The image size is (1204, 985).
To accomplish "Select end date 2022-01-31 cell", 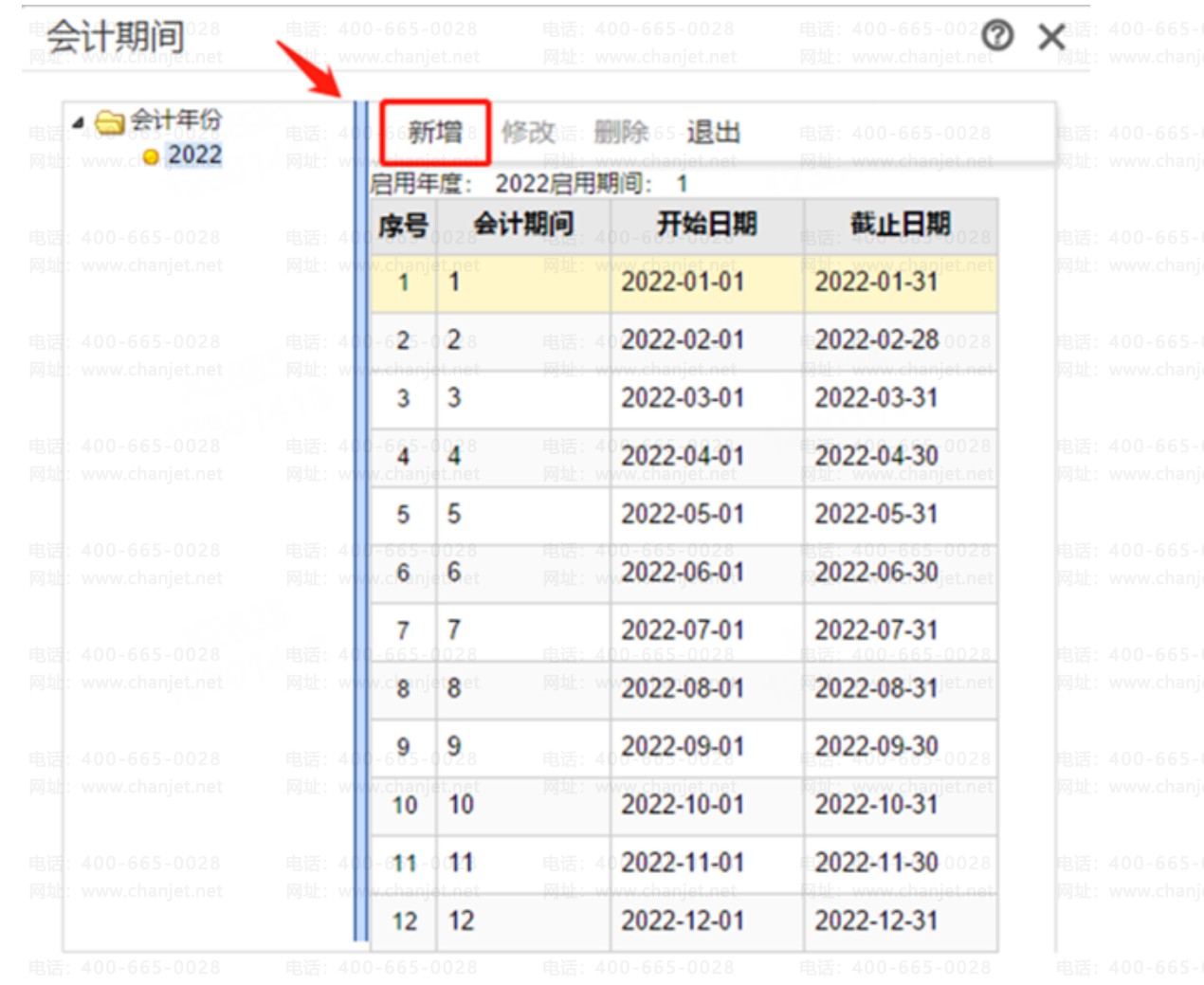I will coord(901,283).
